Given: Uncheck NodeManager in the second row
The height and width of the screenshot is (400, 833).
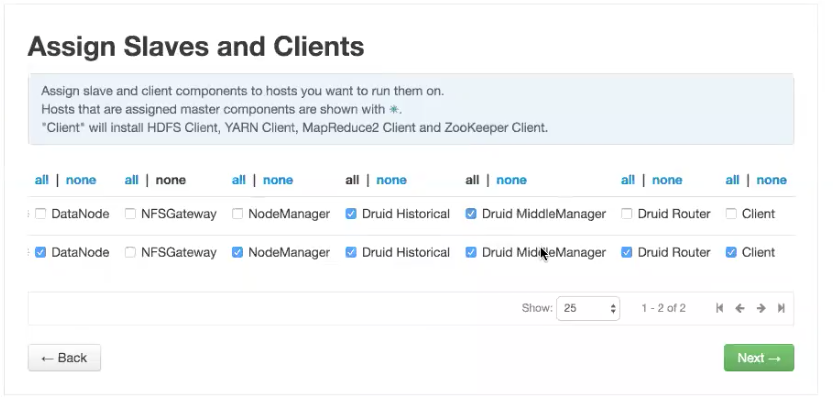Looking at the screenshot, I should 238,253.
